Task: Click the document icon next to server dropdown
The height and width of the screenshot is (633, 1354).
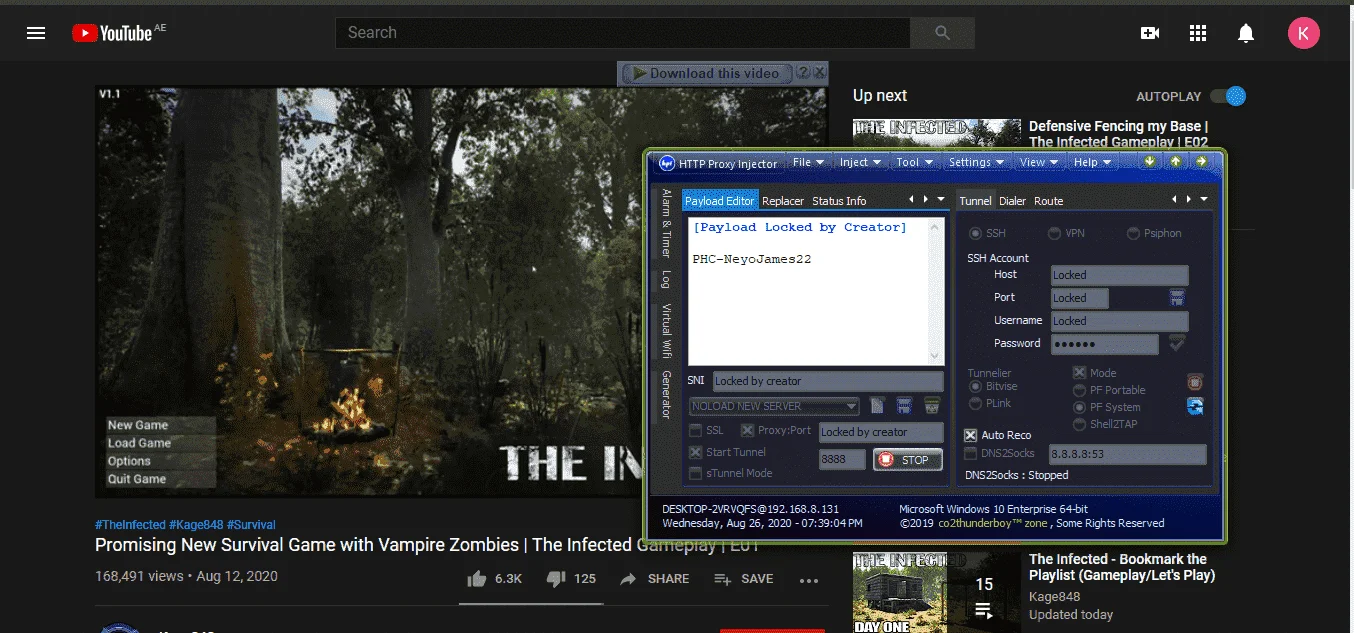Action: tap(878, 406)
